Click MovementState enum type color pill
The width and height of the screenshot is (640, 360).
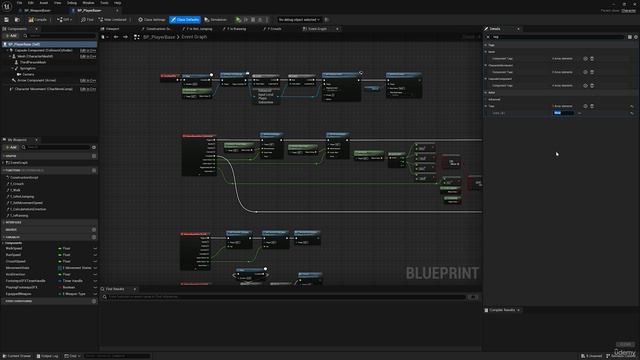click(60, 268)
